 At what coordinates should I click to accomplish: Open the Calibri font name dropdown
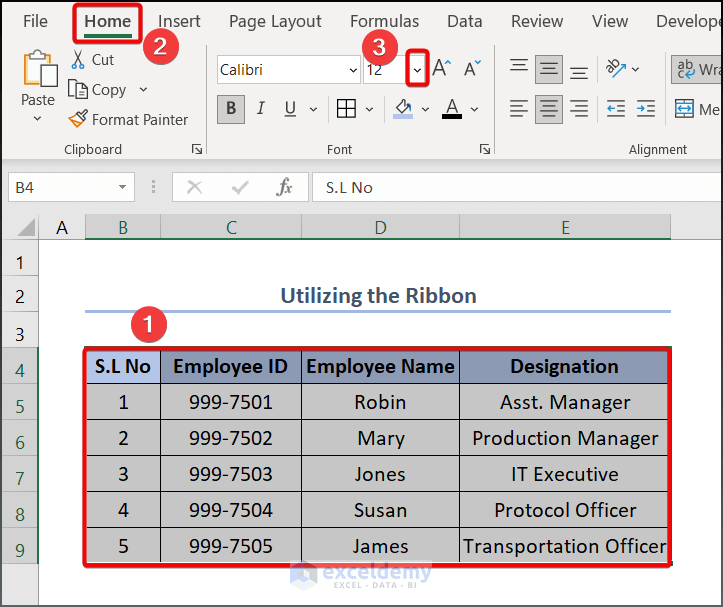pyautogui.click(x=353, y=70)
